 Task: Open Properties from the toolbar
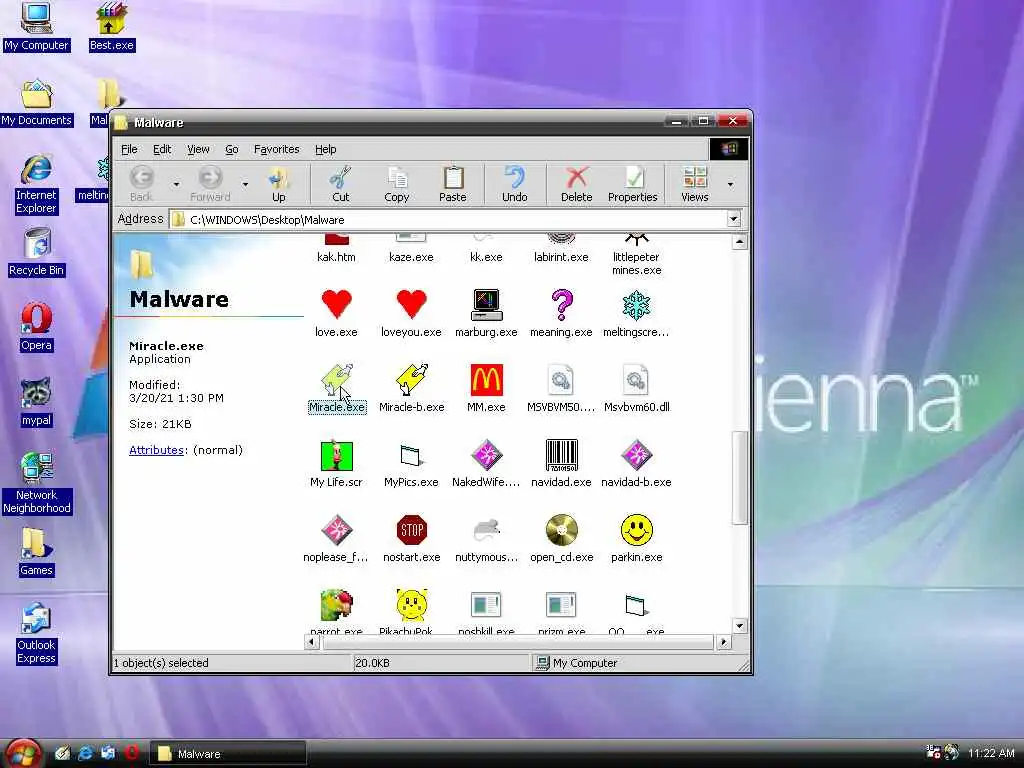coord(632,184)
